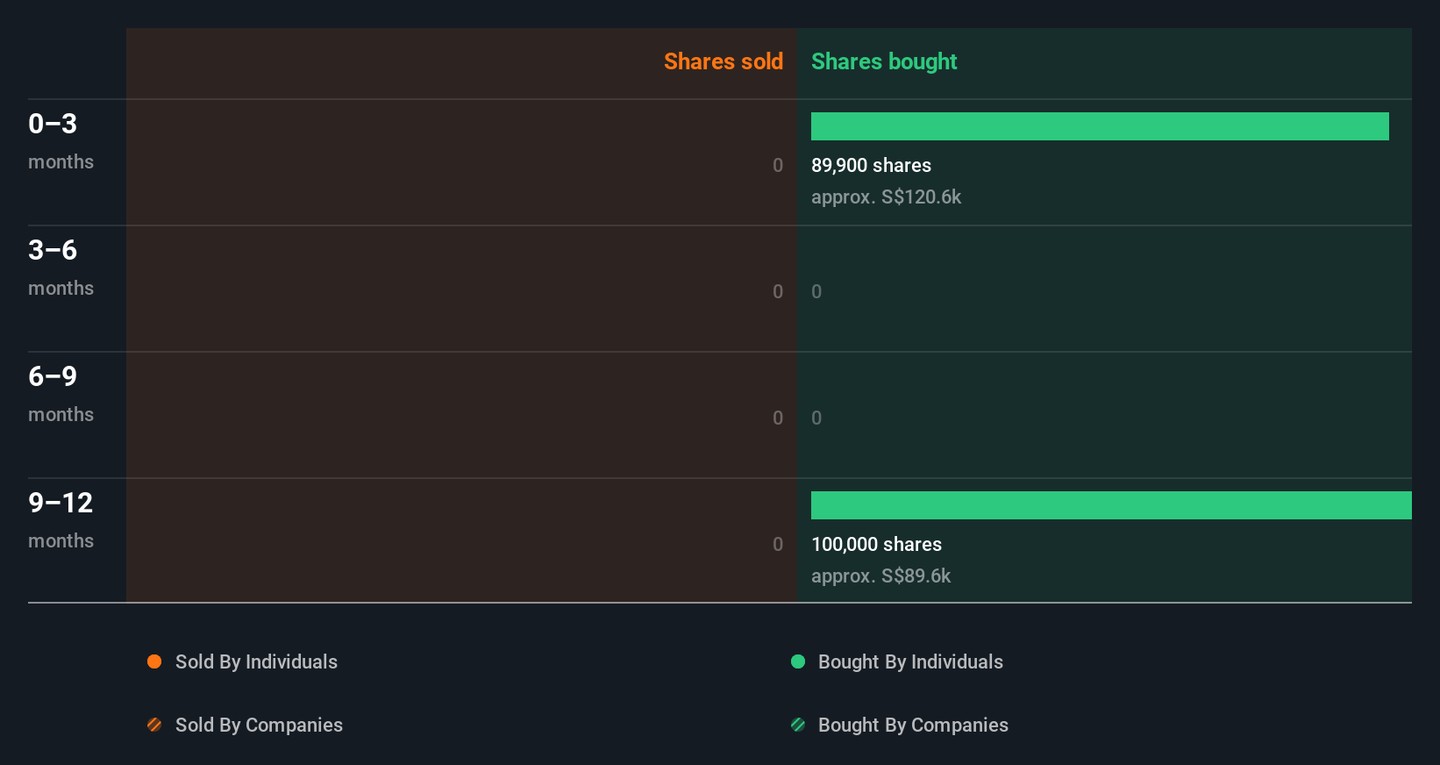Select the 9–12 months green bought bar
The image size is (1440, 765).
click(1110, 505)
